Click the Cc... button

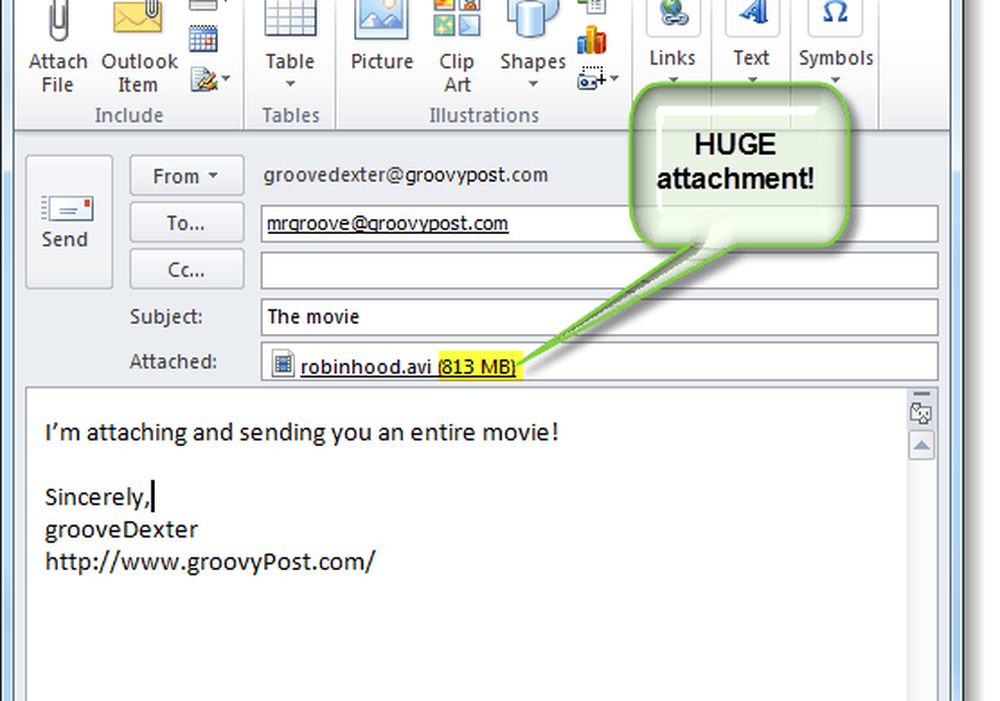(x=187, y=269)
